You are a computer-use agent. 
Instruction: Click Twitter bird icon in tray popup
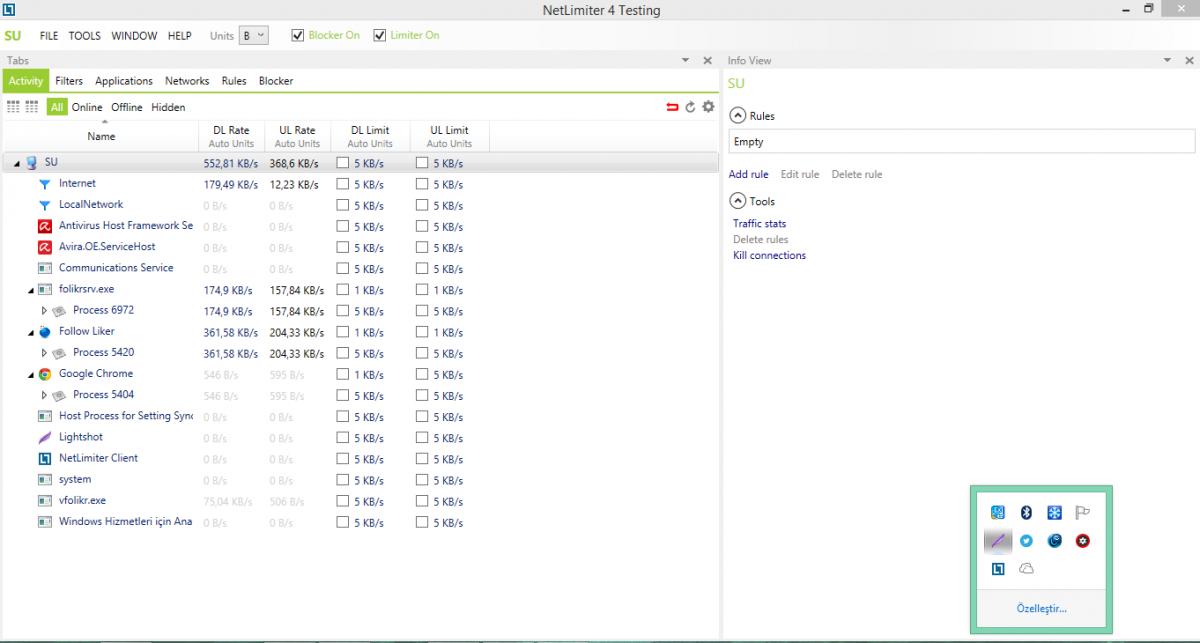1026,541
